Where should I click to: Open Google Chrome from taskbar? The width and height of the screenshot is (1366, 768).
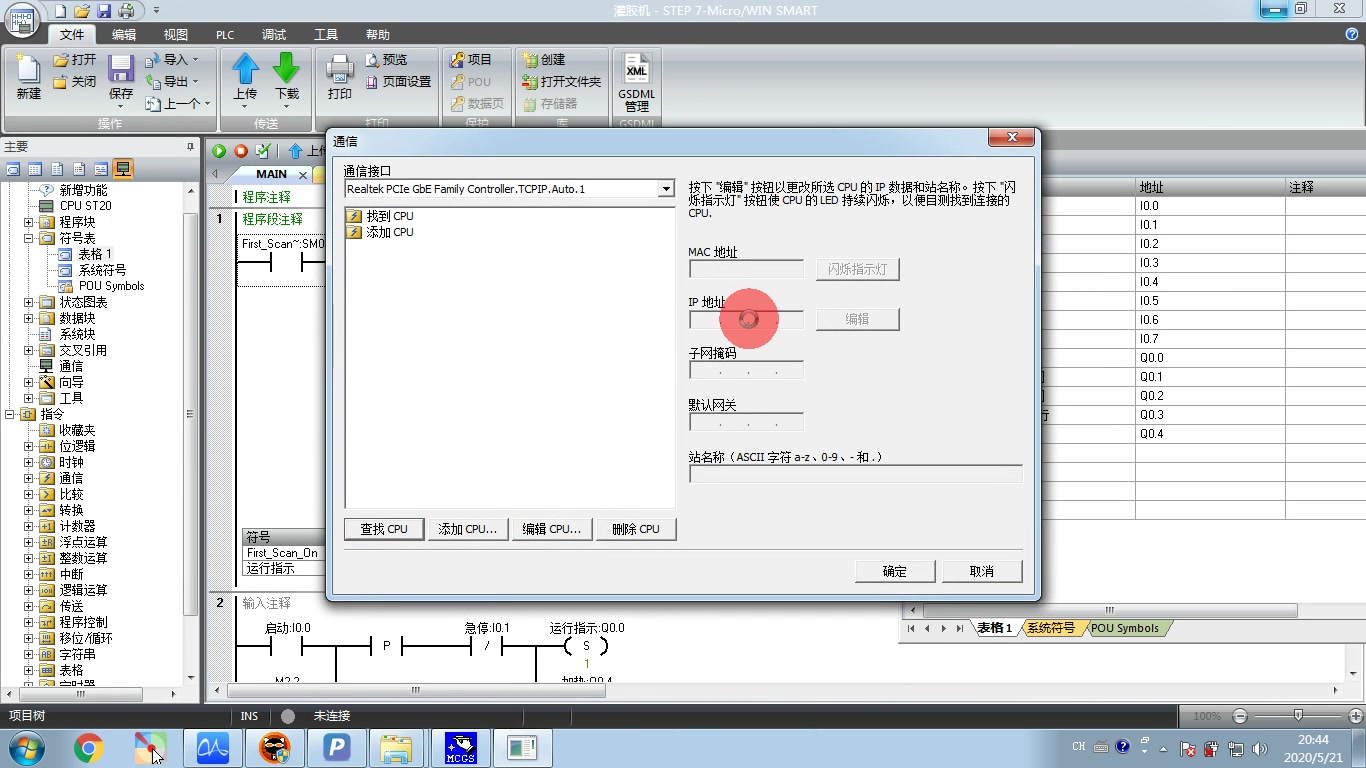(88, 748)
